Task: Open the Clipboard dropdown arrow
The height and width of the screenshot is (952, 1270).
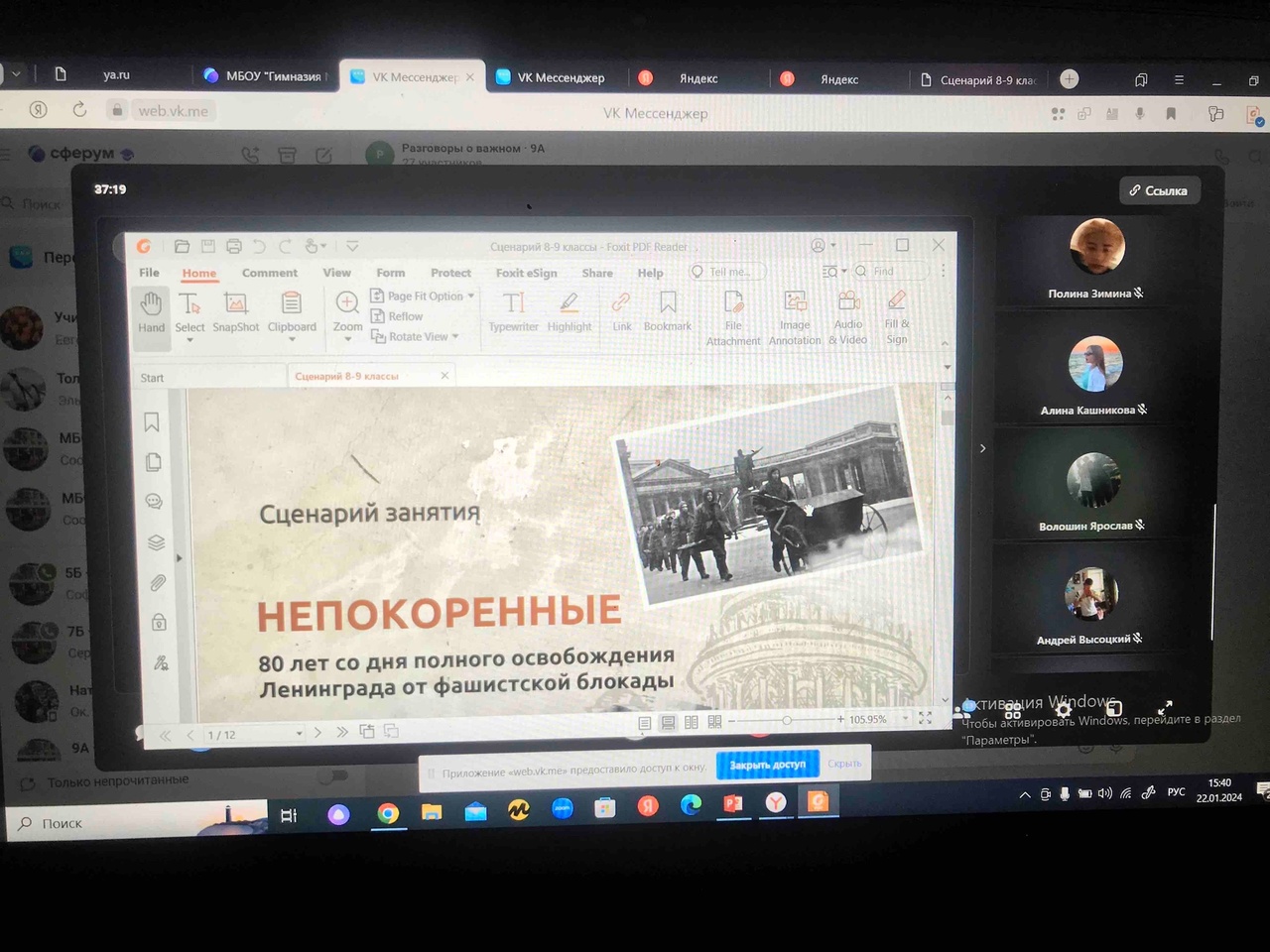Action: click(x=292, y=340)
